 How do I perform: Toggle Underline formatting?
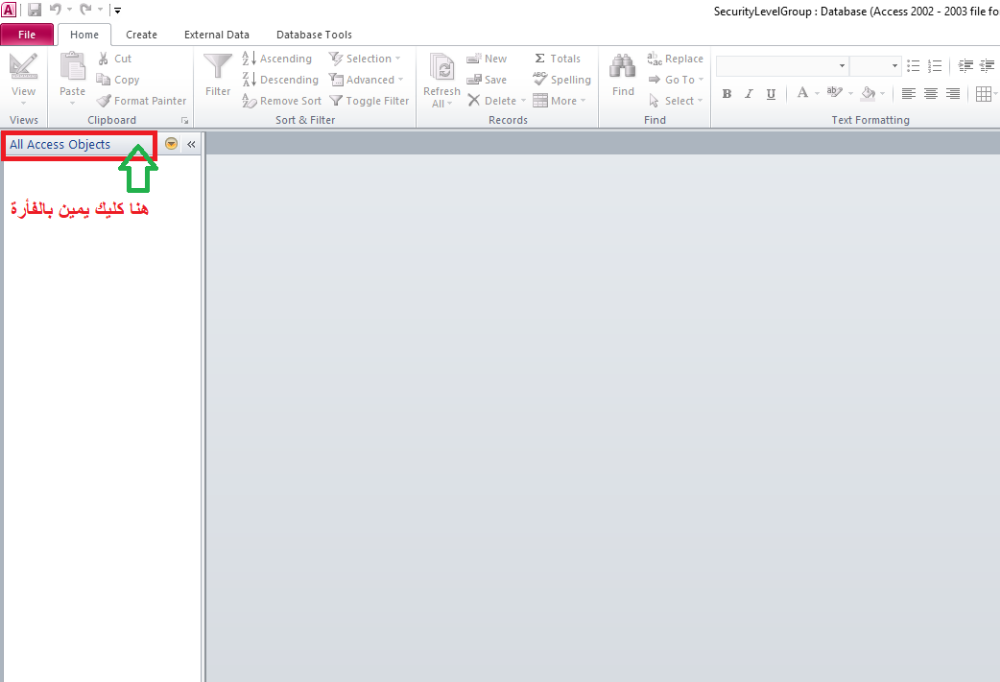(x=771, y=94)
